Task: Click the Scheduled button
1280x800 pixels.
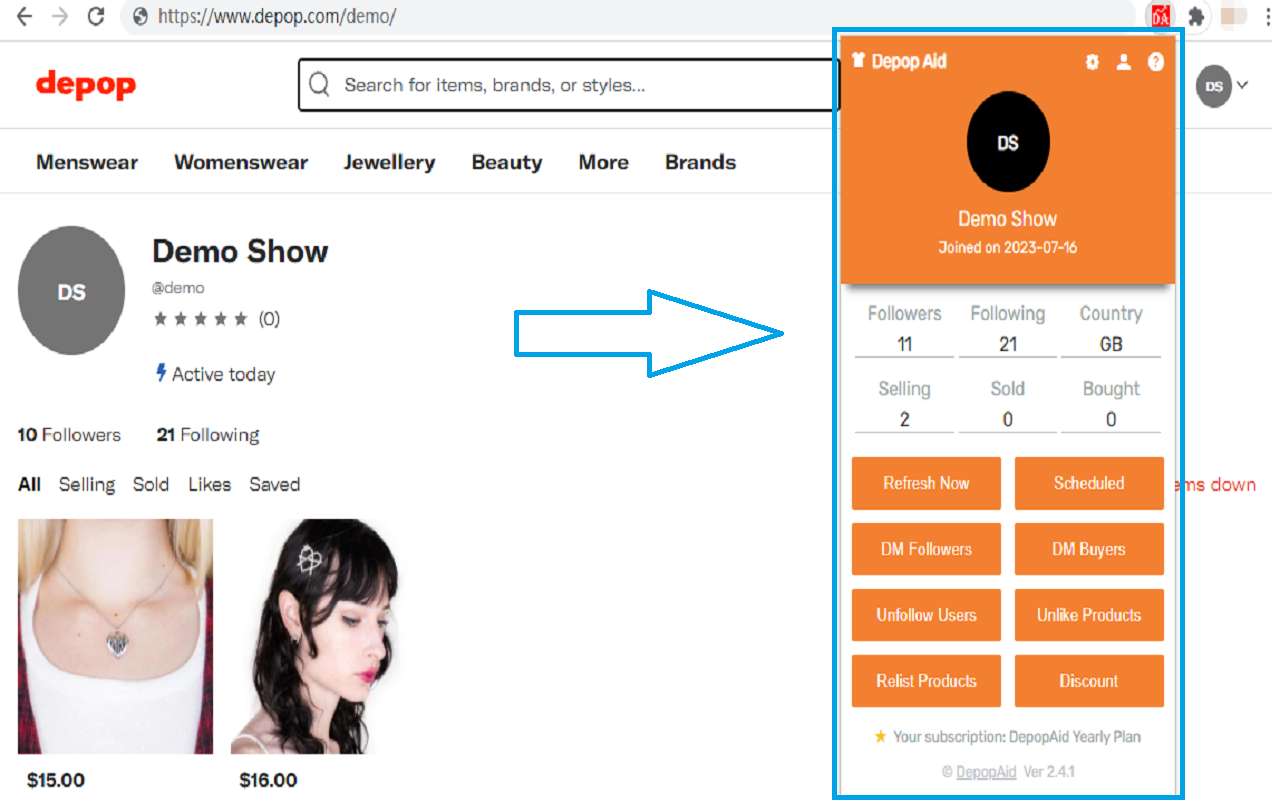Action: [x=1089, y=483]
